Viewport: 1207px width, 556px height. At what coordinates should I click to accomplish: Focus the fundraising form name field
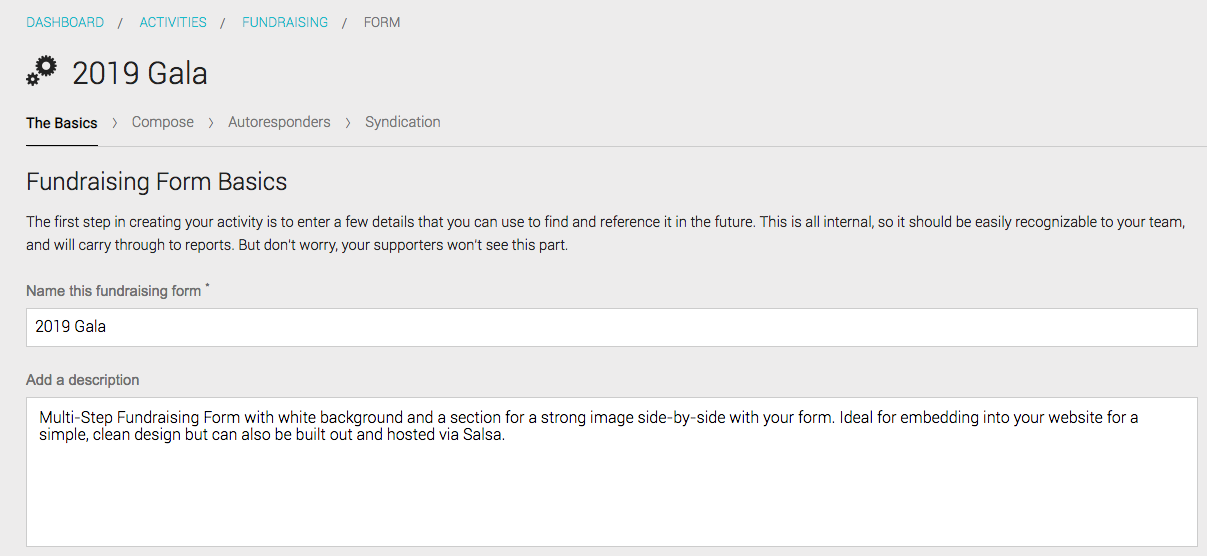click(x=612, y=327)
